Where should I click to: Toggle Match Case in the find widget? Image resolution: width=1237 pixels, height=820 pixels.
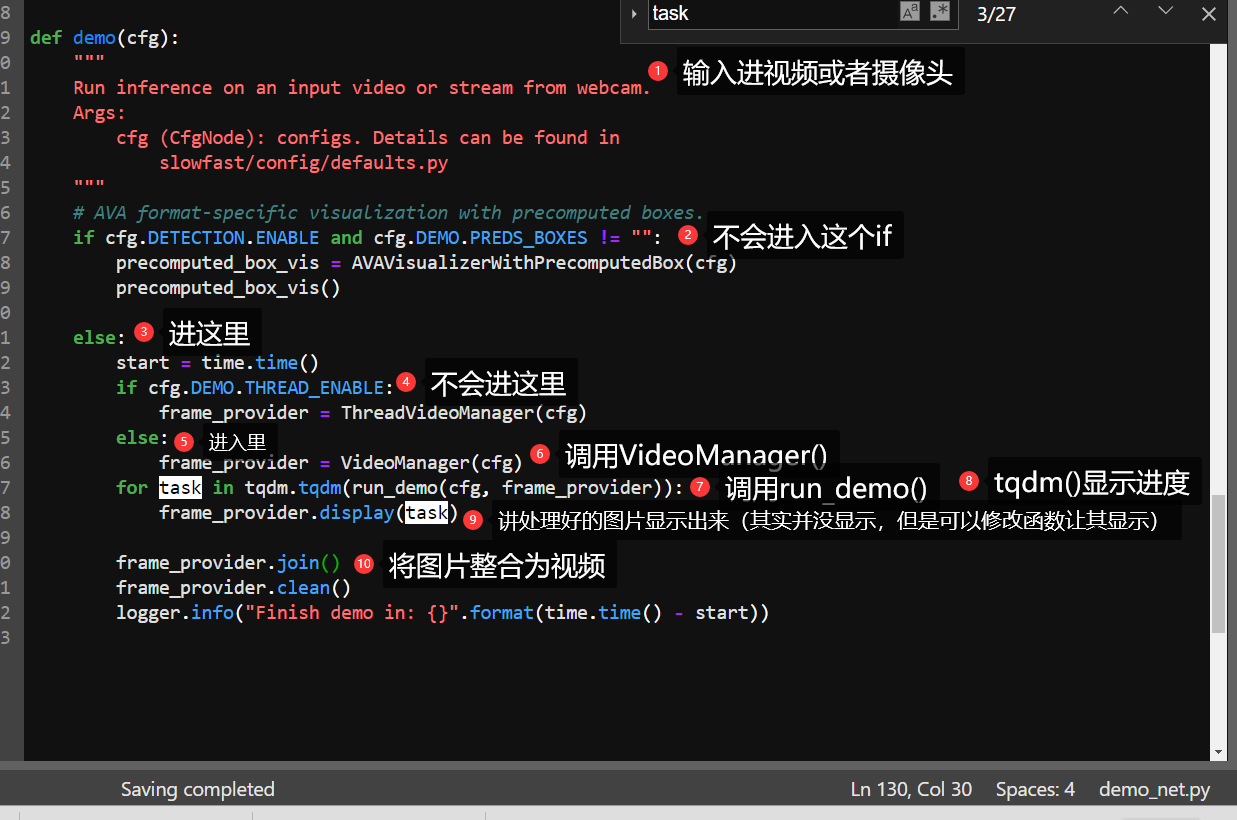pyautogui.click(x=909, y=13)
